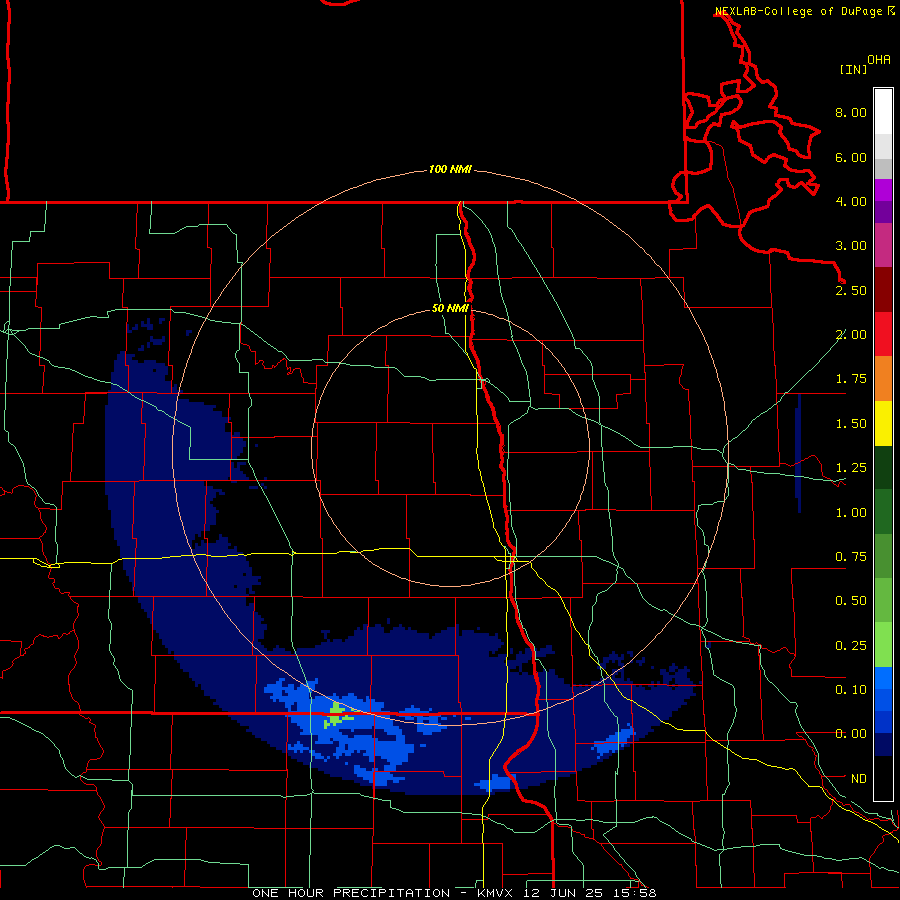Click the 100 NMI range ring label

450,169
